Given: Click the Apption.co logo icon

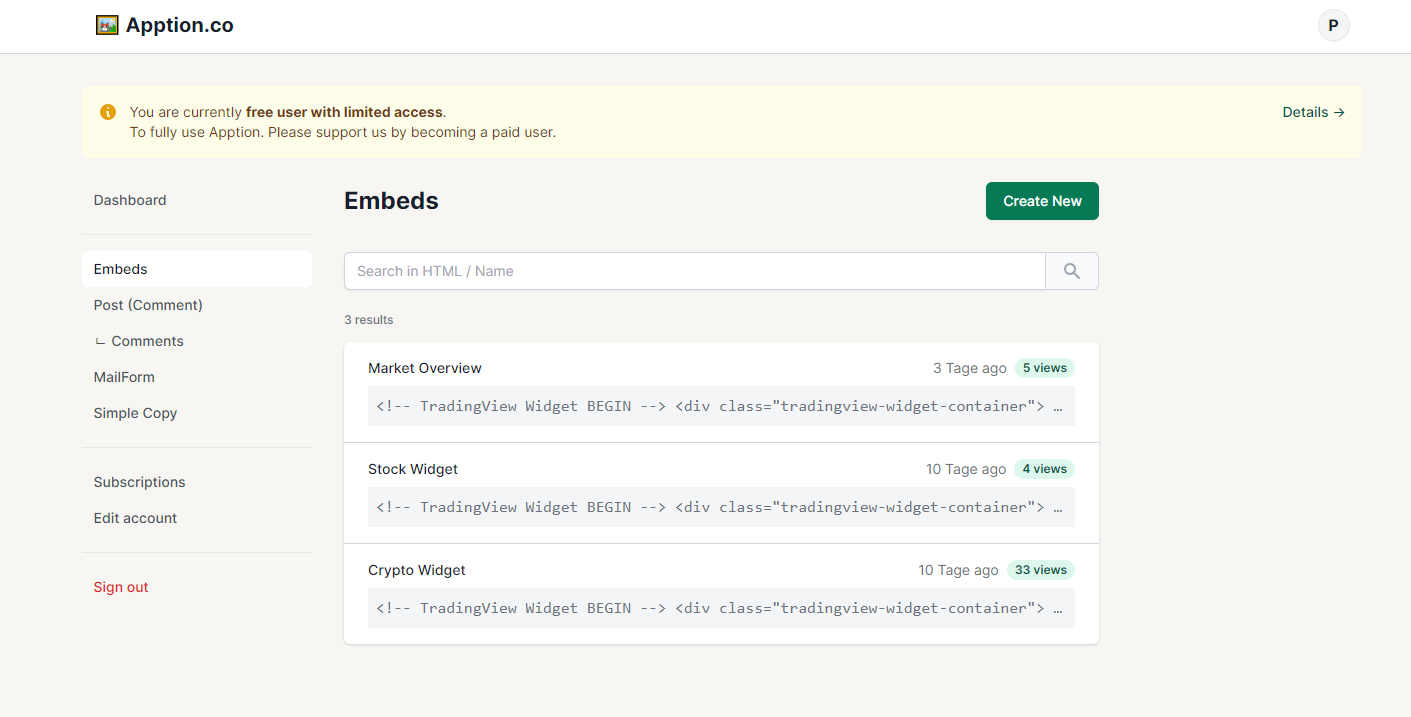Looking at the screenshot, I should pyautogui.click(x=107, y=25).
